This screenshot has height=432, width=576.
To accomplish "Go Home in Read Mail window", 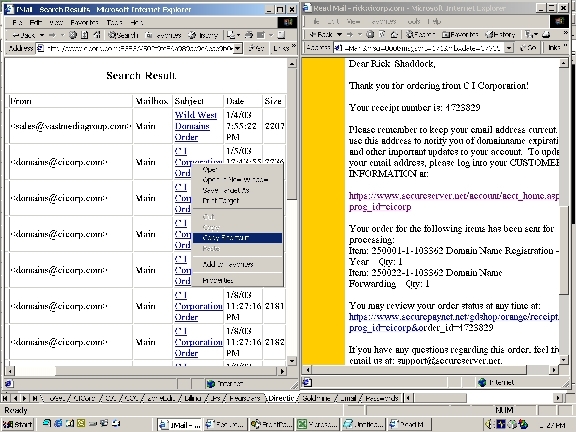I will pos(394,35).
